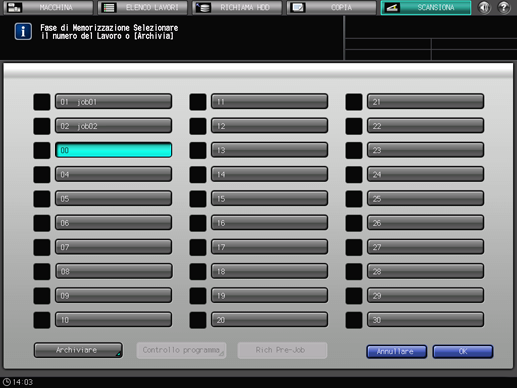Select job slot 02 job02
Viewport: 517px width, 388px height.
[114, 126]
